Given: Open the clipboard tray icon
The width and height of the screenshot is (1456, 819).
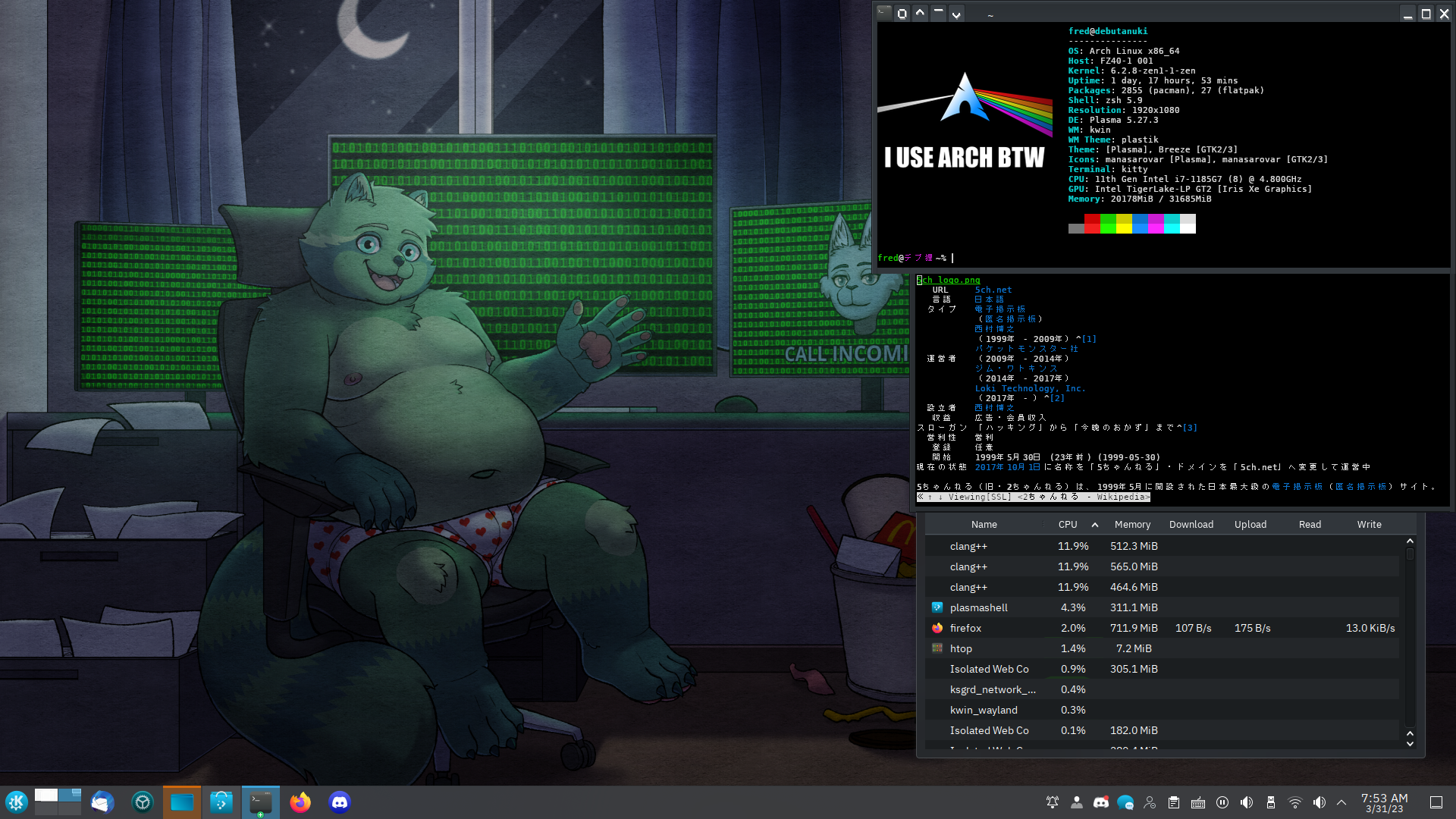Looking at the screenshot, I should (x=1174, y=802).
